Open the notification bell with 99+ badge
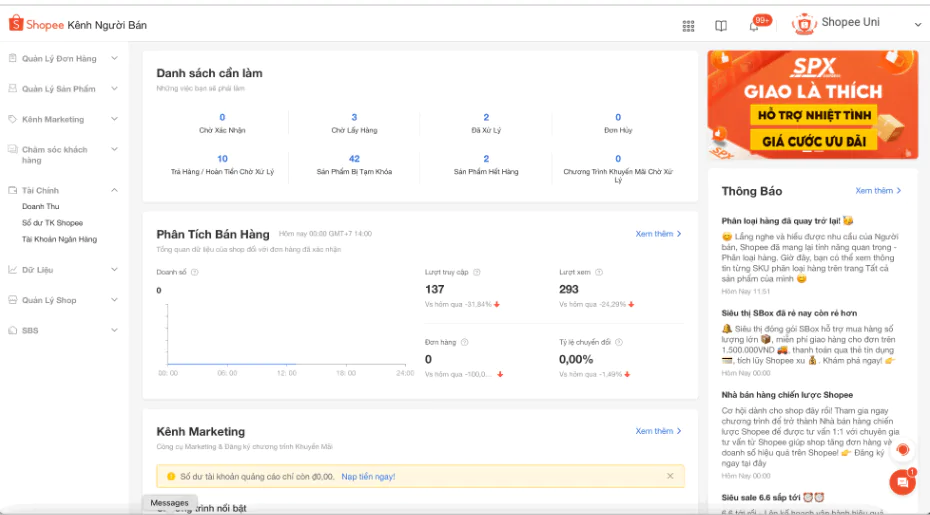 (x=754, y=26)
